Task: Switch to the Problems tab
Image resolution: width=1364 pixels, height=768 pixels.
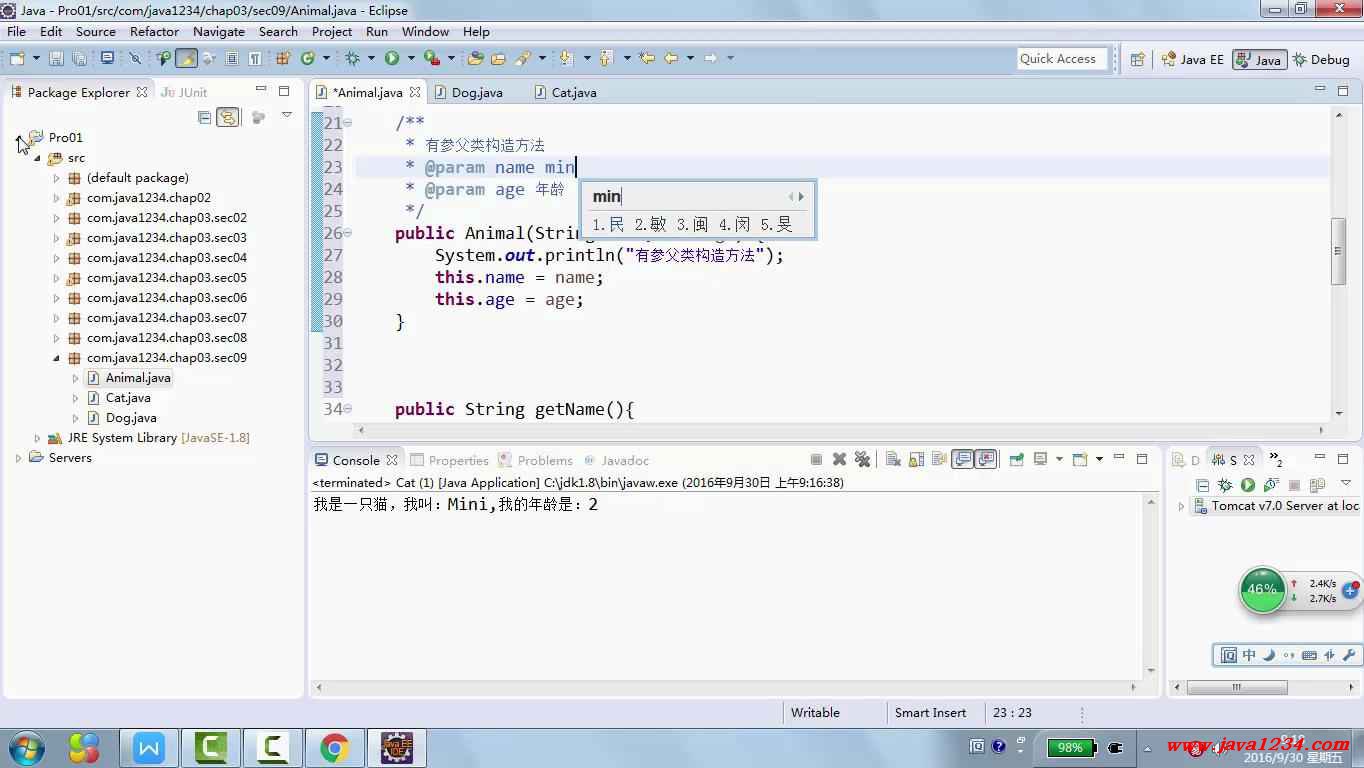Action: (535, 460)
